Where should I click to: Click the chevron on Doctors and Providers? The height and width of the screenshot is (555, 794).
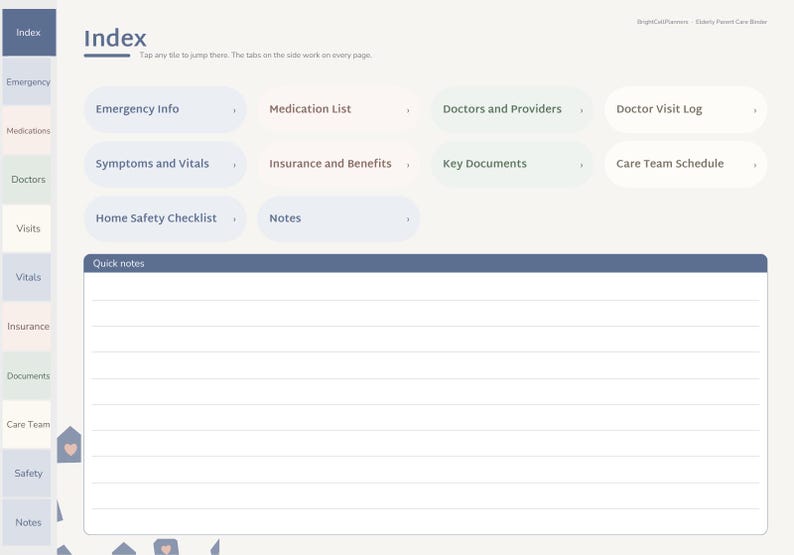pyautogui.click(x=581, y=110)
